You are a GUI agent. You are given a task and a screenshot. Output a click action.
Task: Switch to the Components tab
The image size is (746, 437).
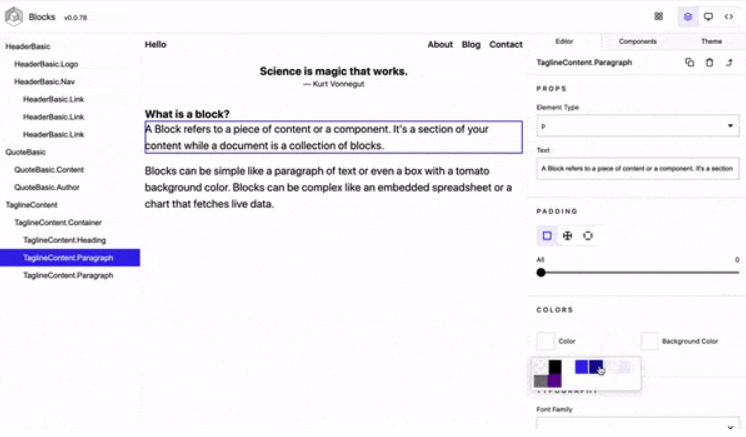tap(638, 41)
